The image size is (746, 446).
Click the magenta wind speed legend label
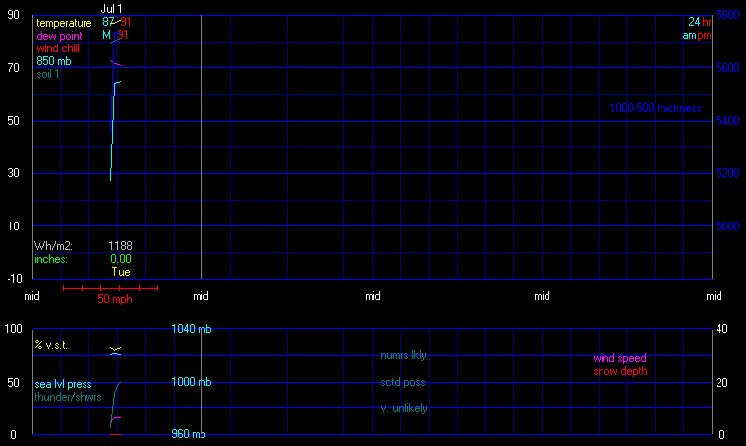click(x=619, y=358)
